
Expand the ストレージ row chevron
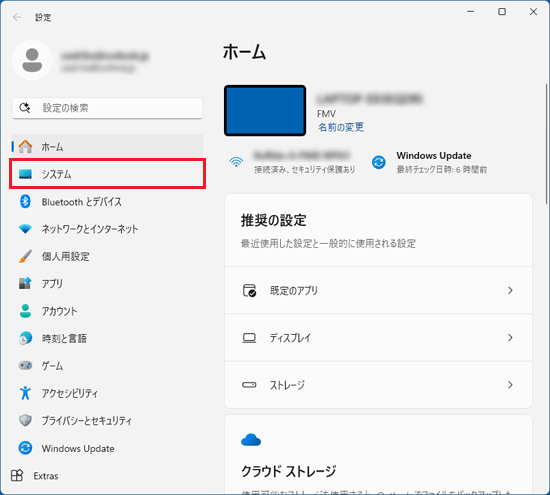(510, 385)
